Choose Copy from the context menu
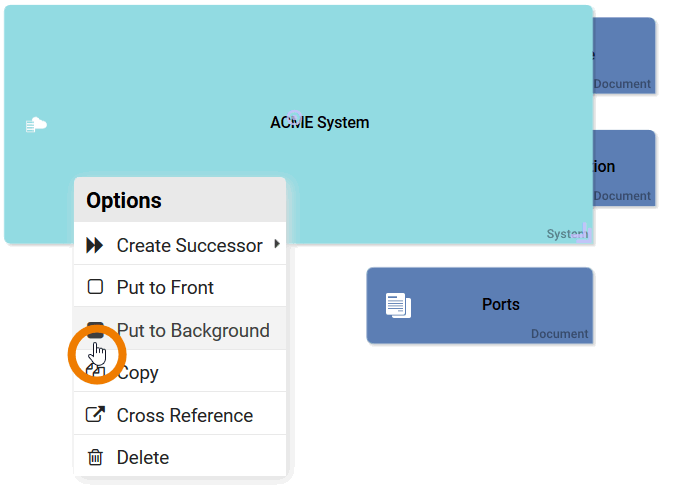 point(138,373)
